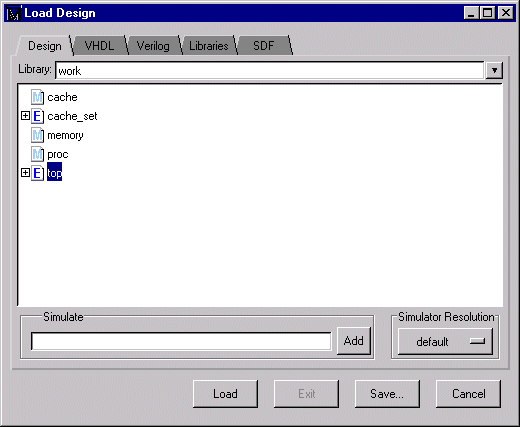Open the Library dropdown arrow
Viewport: 520px width, 427px height.
tap(494, 70)
